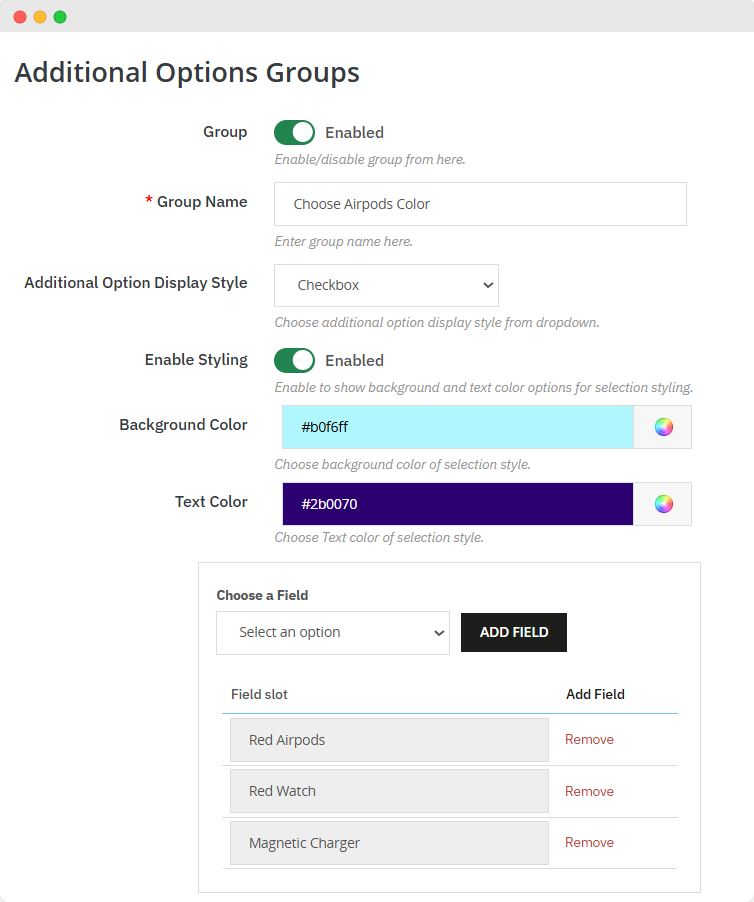The height and width of the screenshot is (902, 754).
Task: Open the Additional Option Display Style dropdown
Action: pyautogui.click(x=386, y=285)
